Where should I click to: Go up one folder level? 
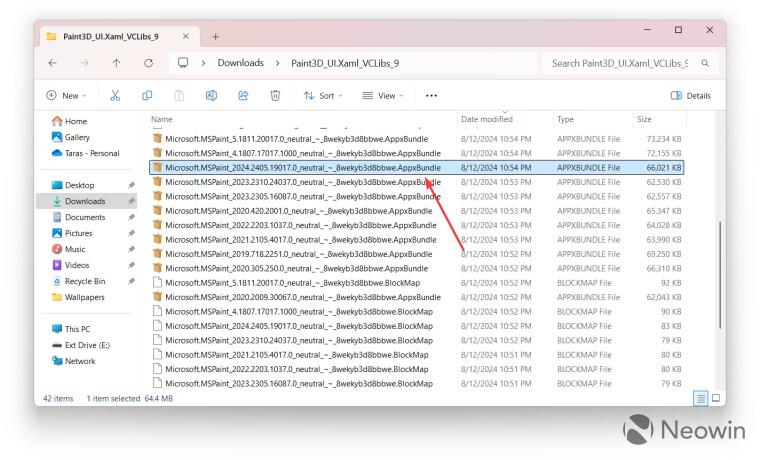point(116,63)
